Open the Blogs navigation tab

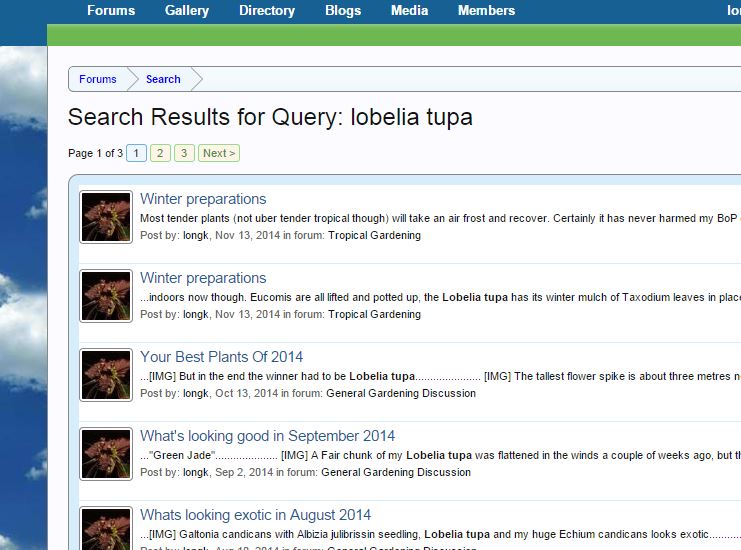click(x=343, y=11)
